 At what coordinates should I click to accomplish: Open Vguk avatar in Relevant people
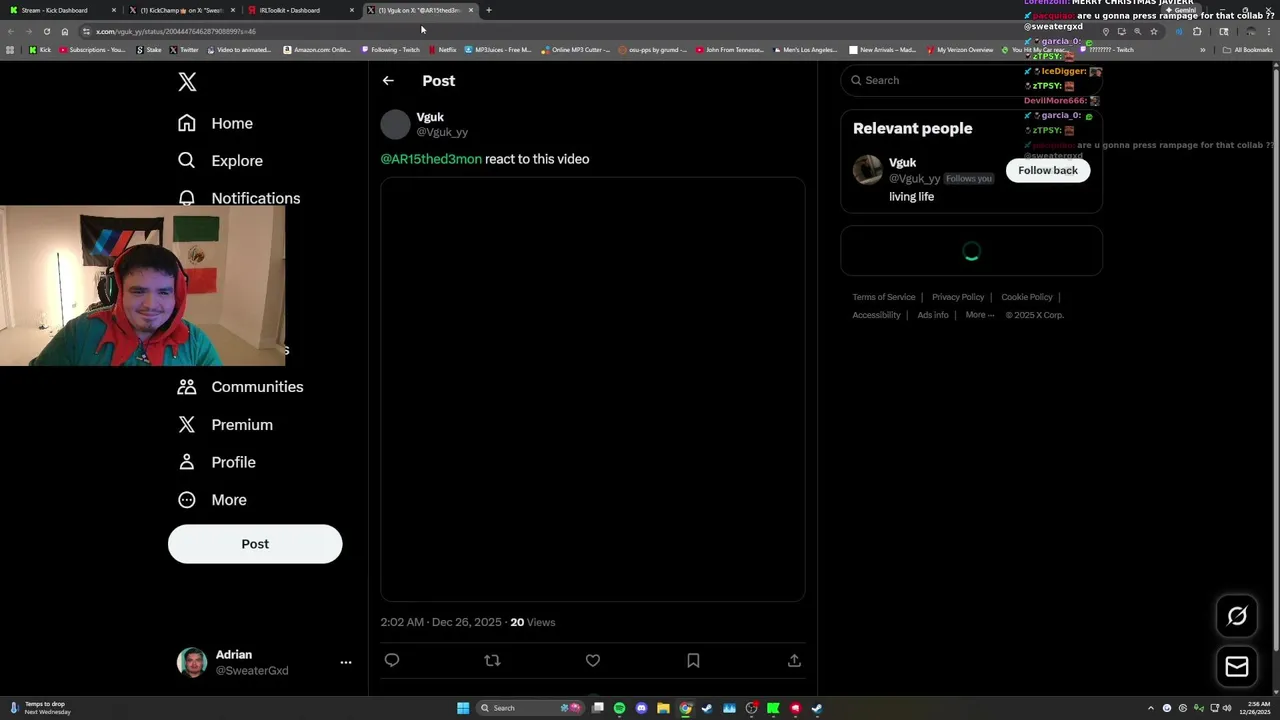click(x=868, y=170)
